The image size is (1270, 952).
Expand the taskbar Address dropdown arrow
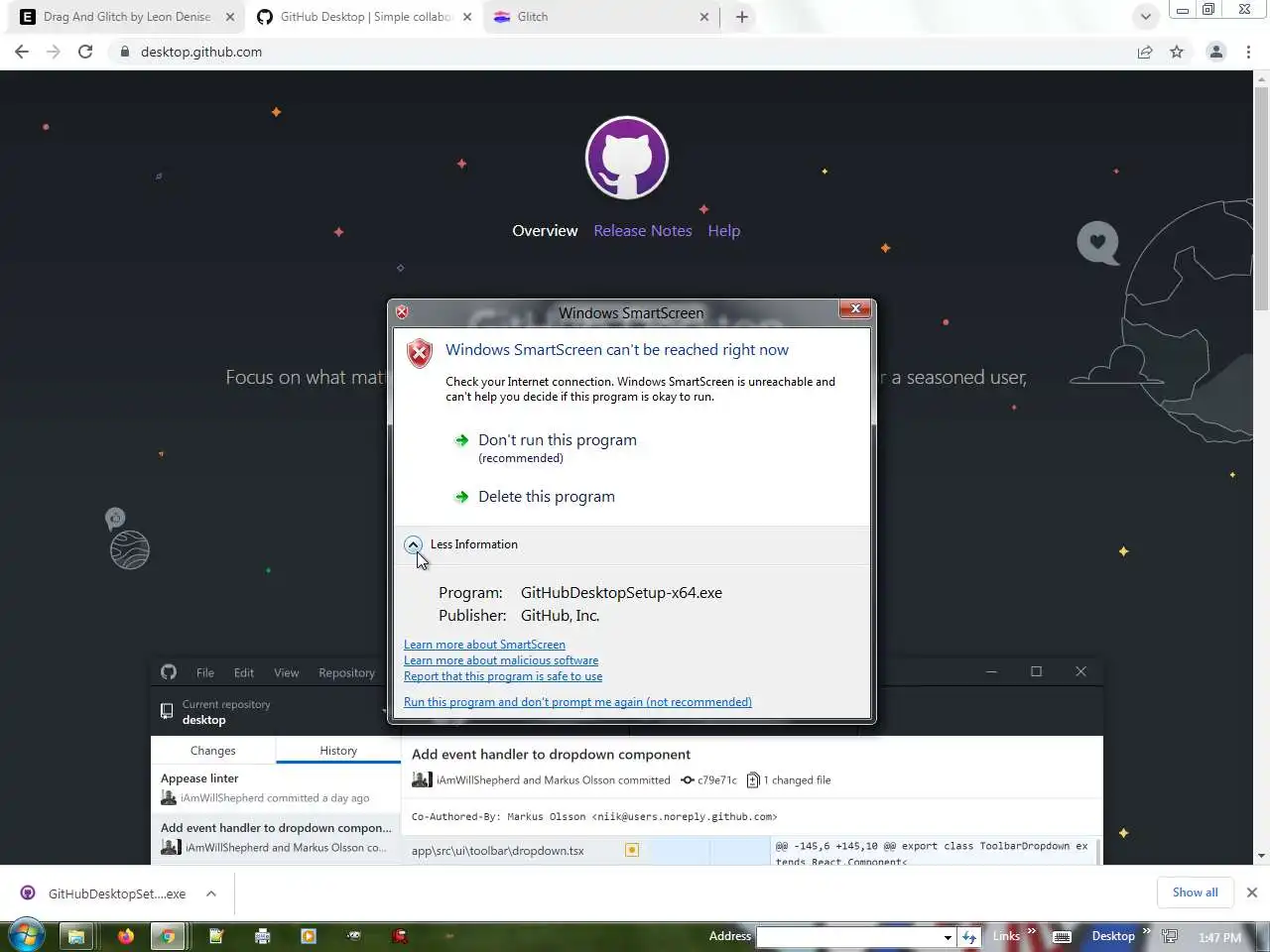click(948, 936)
